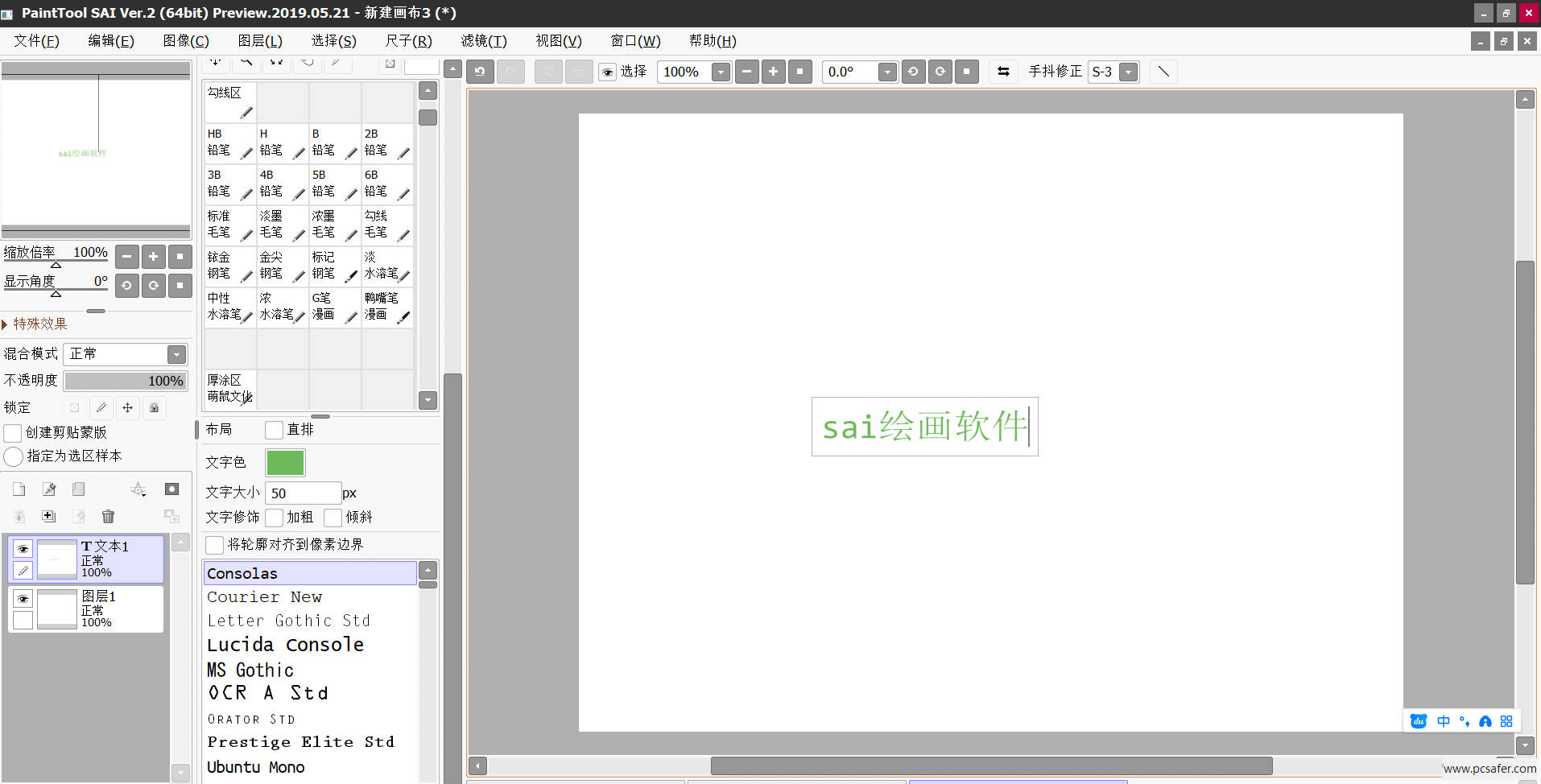
Task: Reset zoom with toolbar square button after plus
Action: click(799, 72)
